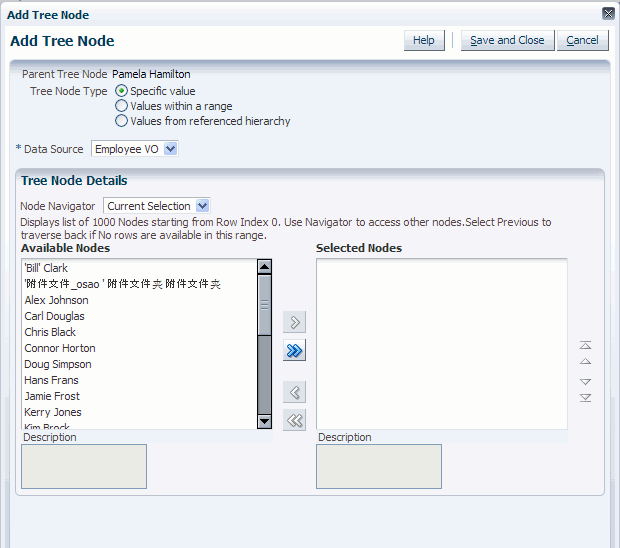Move selected node to bottom of list

click(x=585, y=398)
